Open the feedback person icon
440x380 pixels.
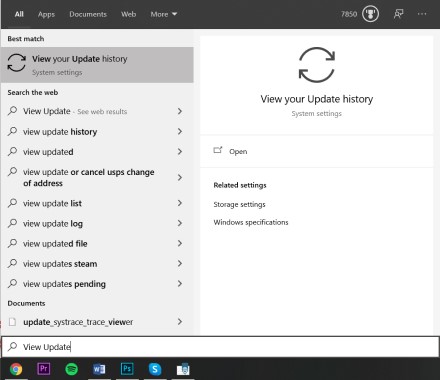click(398, 14)
